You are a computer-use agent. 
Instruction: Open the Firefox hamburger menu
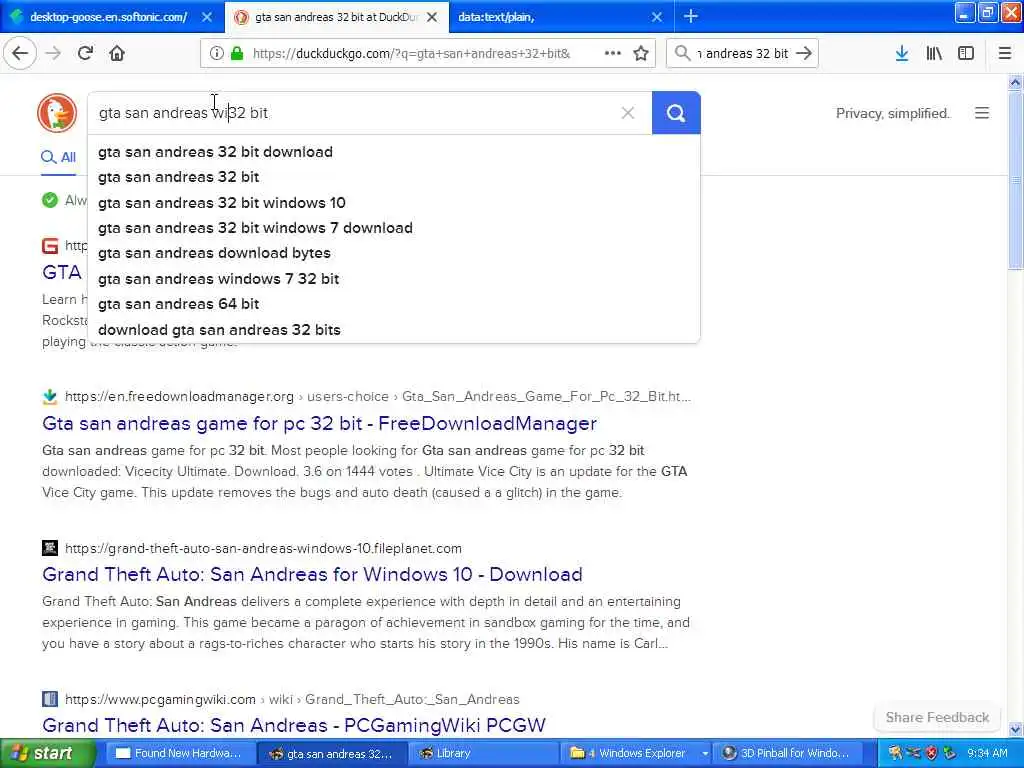1005,53
